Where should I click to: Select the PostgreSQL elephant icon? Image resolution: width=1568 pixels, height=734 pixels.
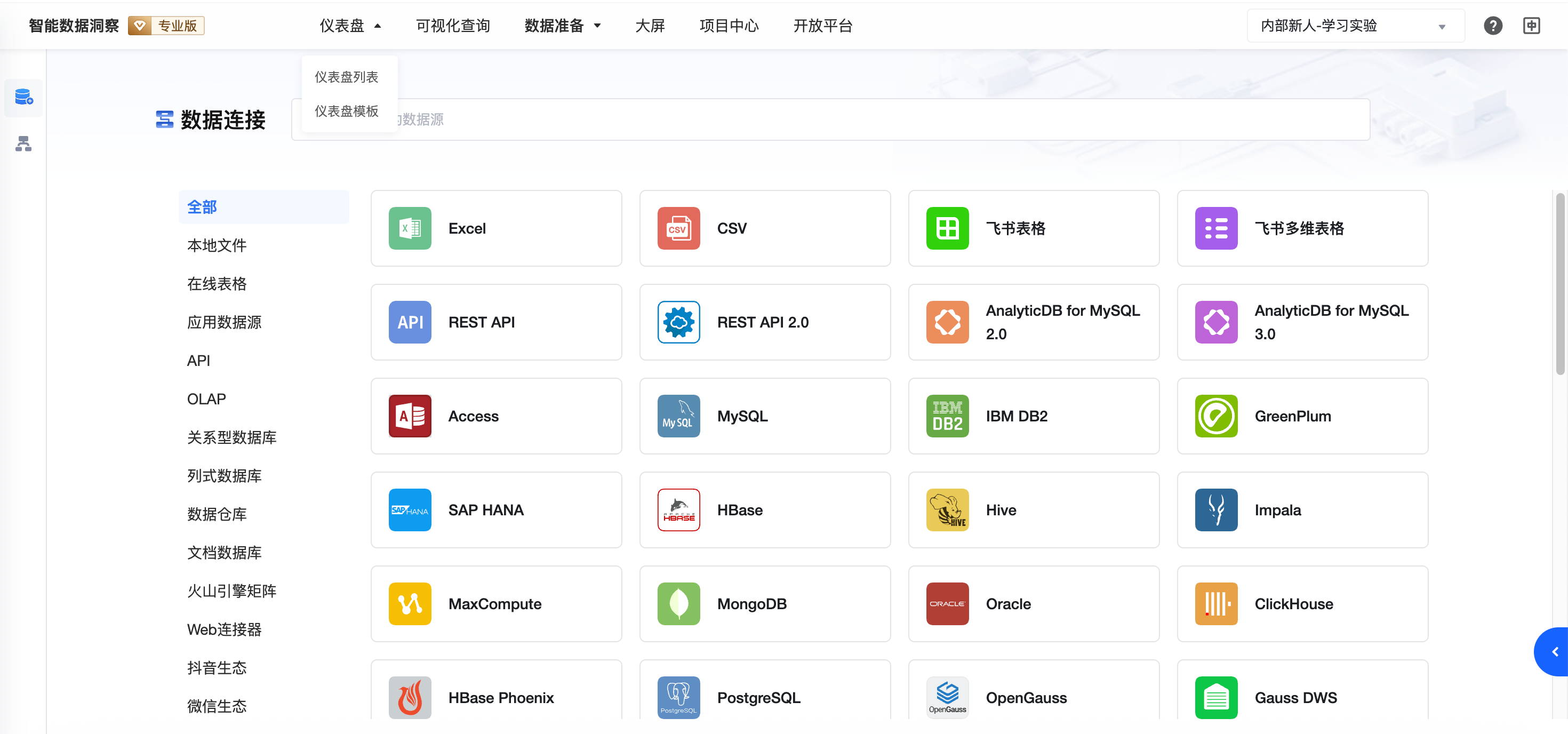[679, 697]
